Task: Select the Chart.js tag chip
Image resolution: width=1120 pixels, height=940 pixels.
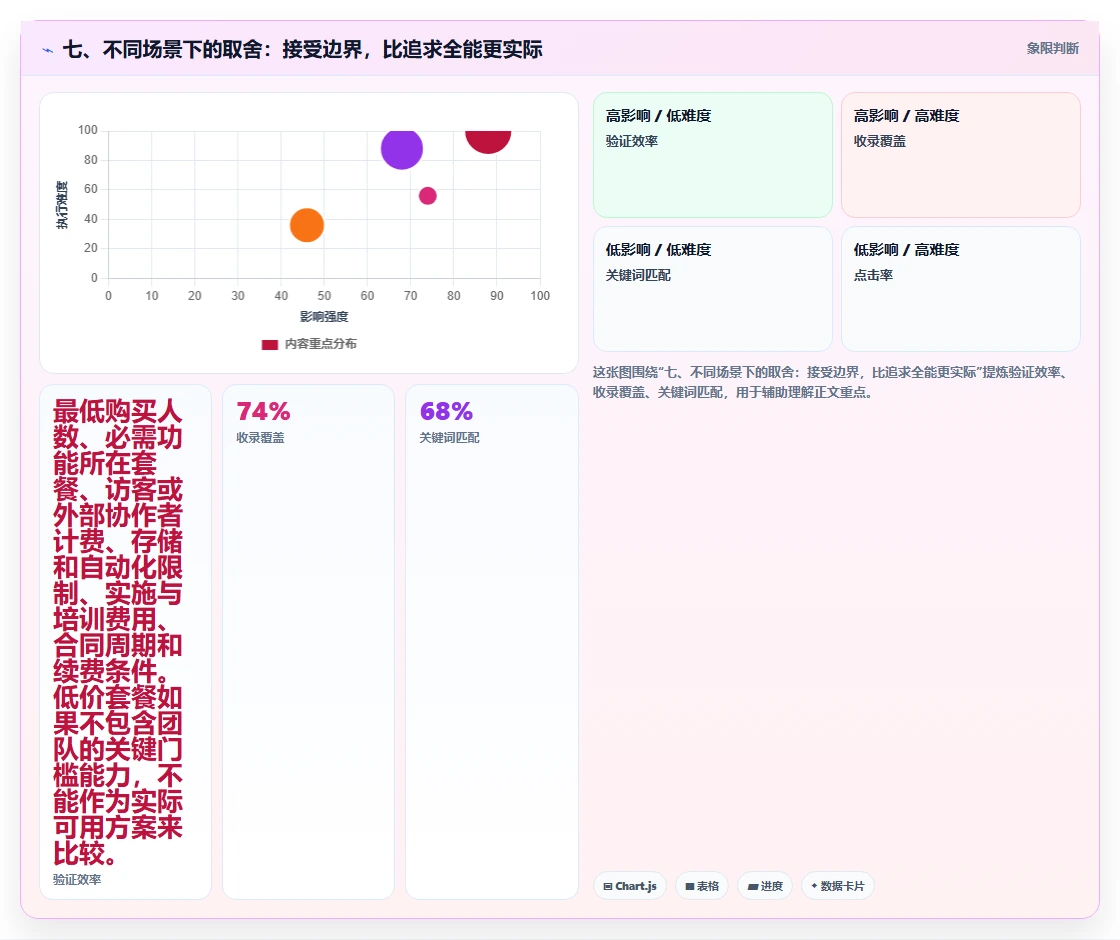Action: point(630,886)
